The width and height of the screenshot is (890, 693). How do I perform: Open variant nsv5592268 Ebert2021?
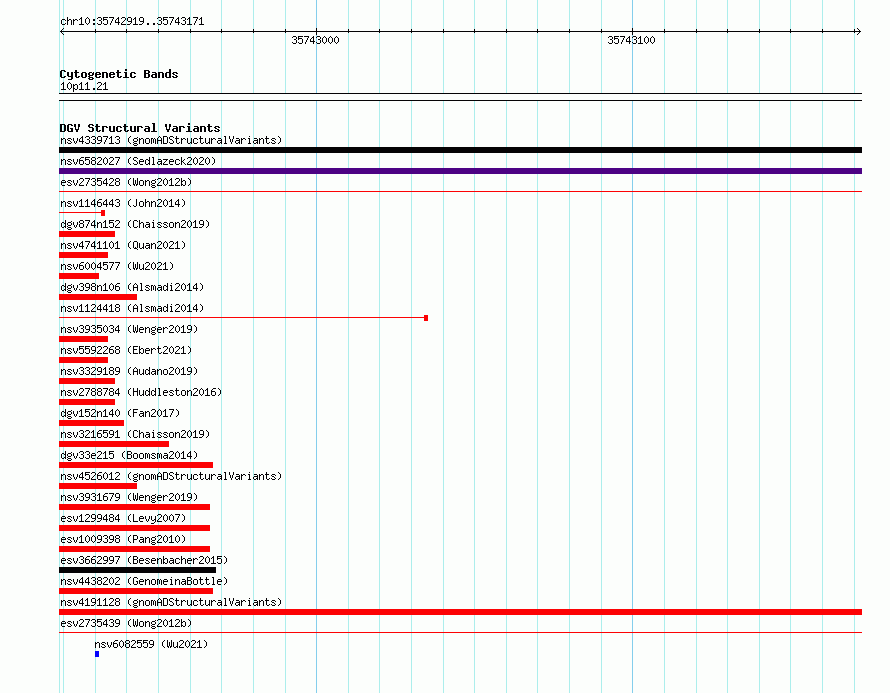pyautogui.click(x=126, y=350)
